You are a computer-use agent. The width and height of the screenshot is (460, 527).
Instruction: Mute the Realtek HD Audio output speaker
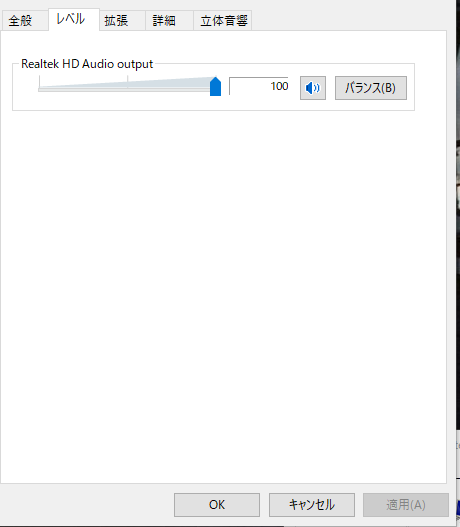pos(312,88)
